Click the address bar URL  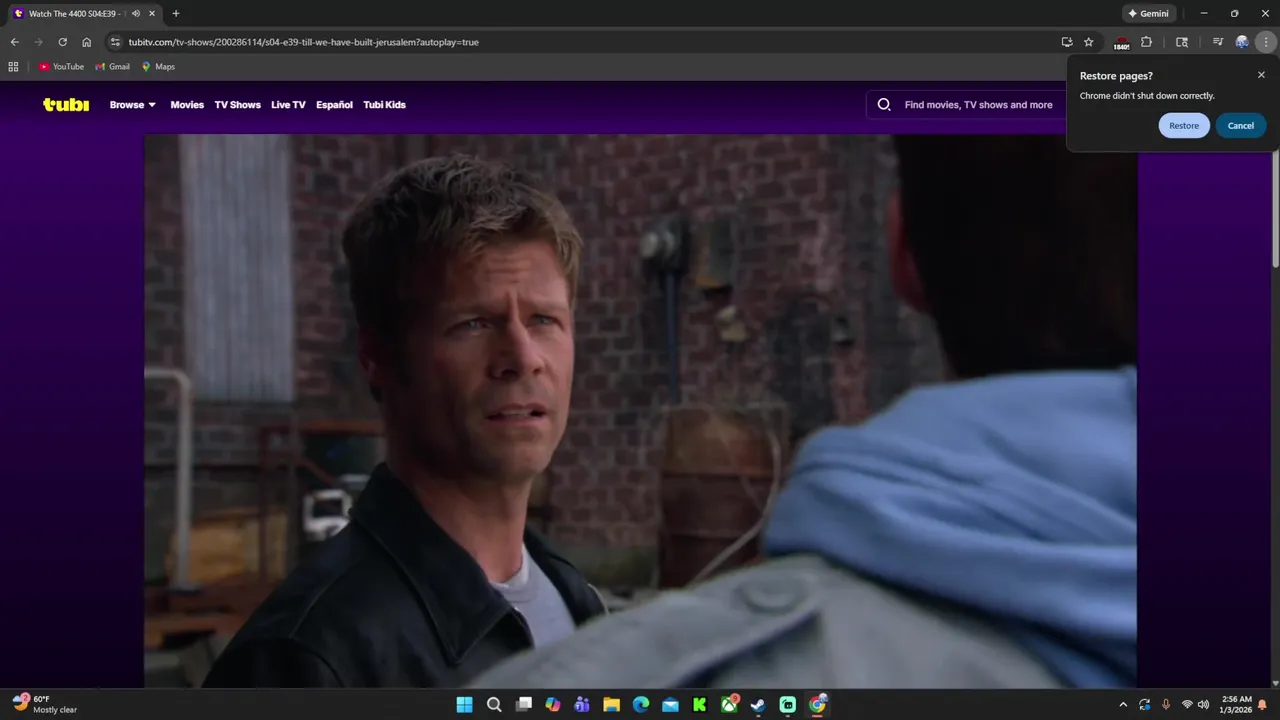coord(303,42)
